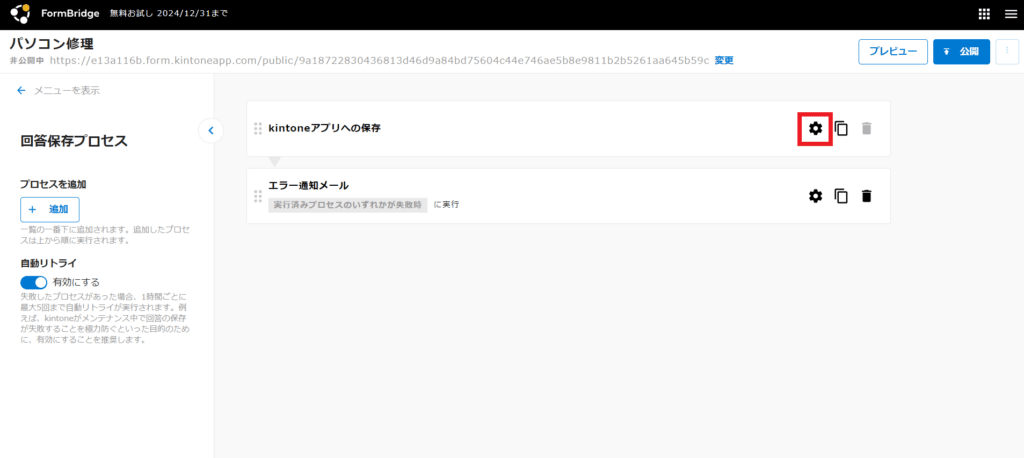Click the プレビュー button
The height and width of the screenshot is (458, 1024).
point(892,52)
